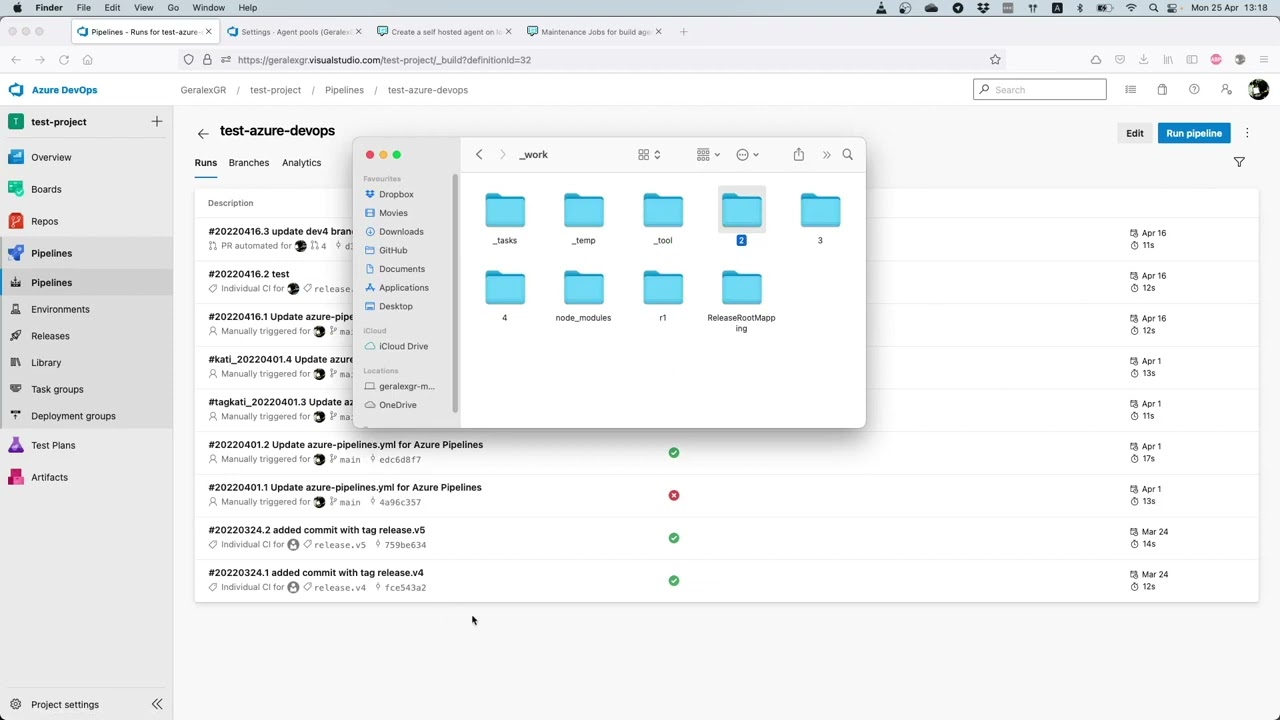This screenshot has width=1280, height=720.
Task: Click the Run pipeline button
Action: pos(1194,133)
